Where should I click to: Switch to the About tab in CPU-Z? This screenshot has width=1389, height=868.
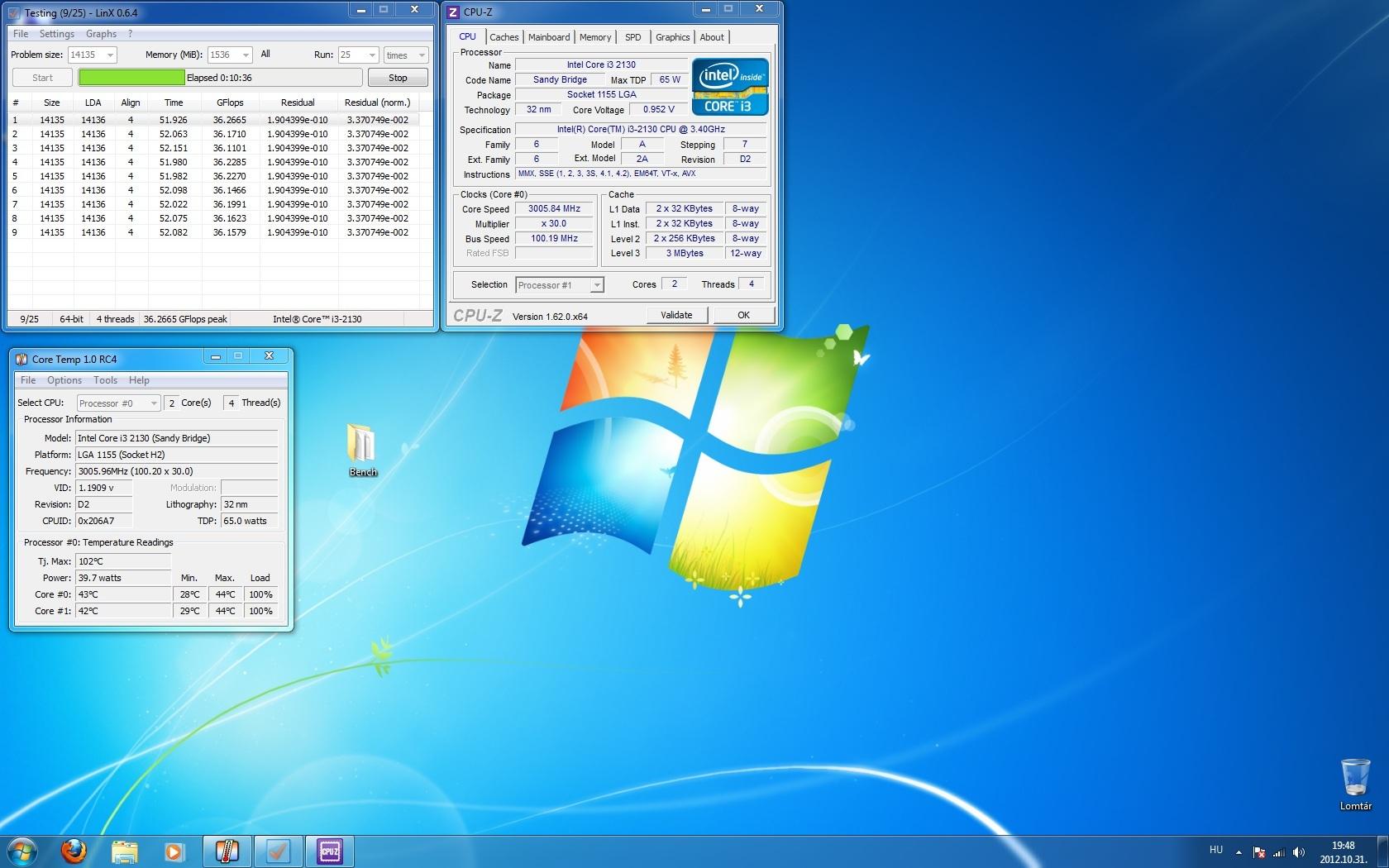coord(712,37)
